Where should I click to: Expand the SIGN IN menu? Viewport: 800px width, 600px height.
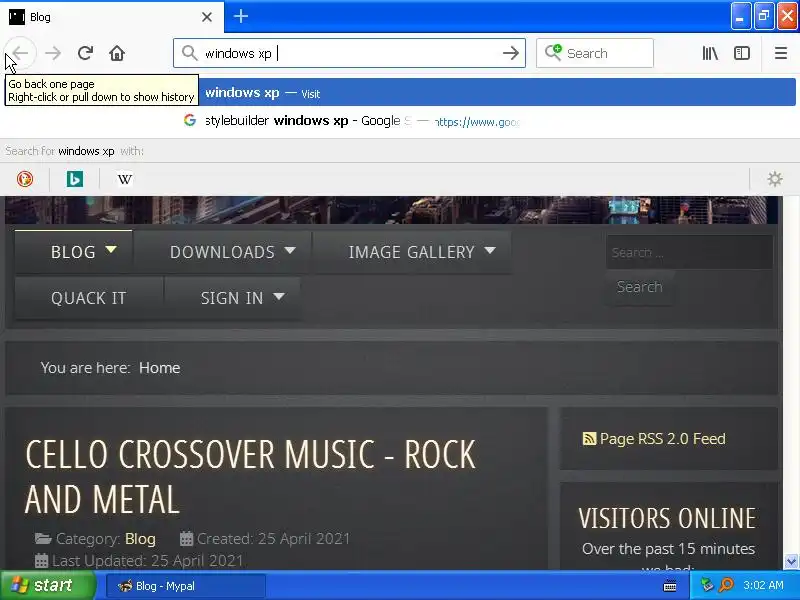232,298
